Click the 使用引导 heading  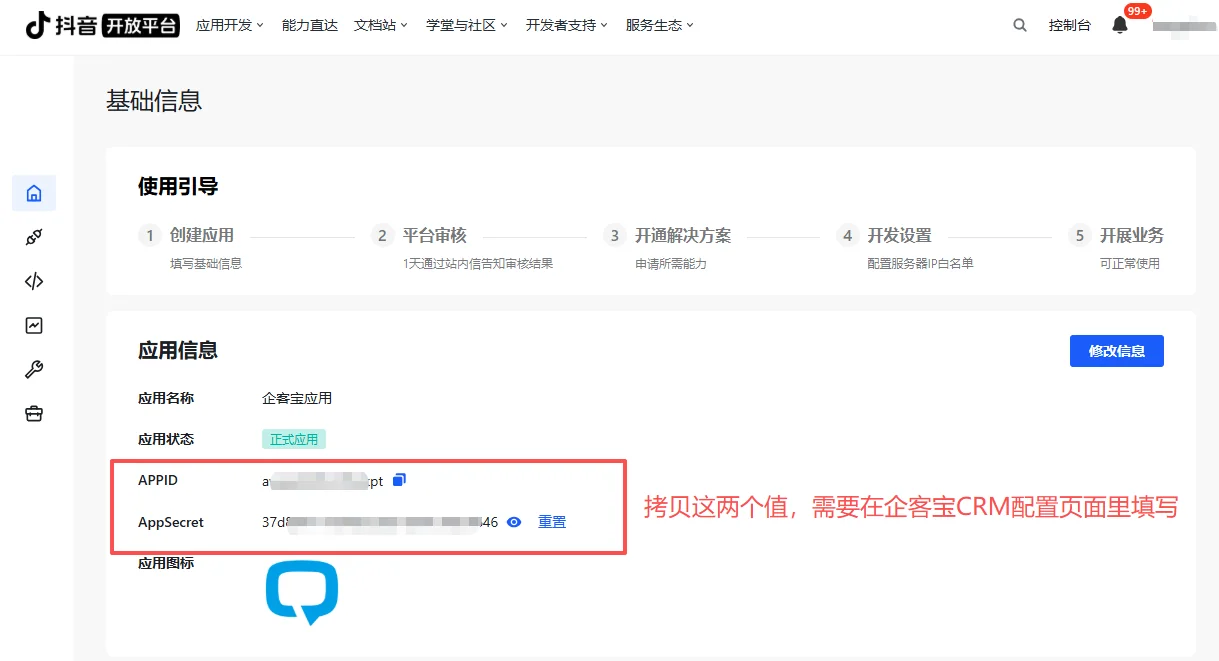[178, 186]
